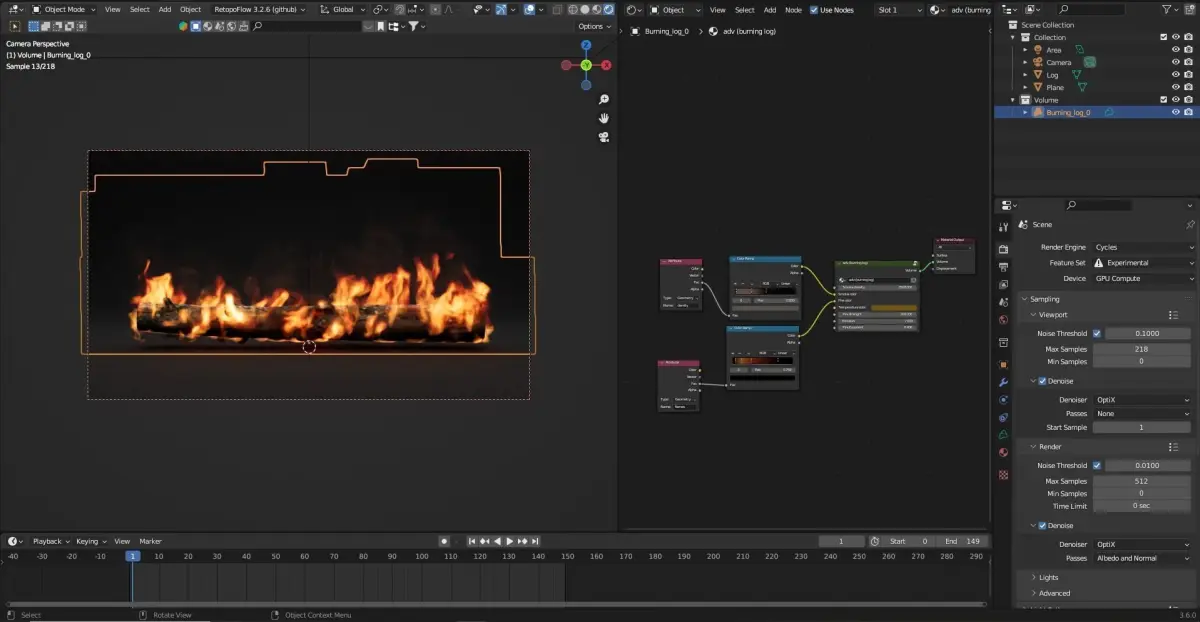The image size is (1200, 622).
Task: Open the Object Mode dropdown
Action: click(x=65, y=9)
